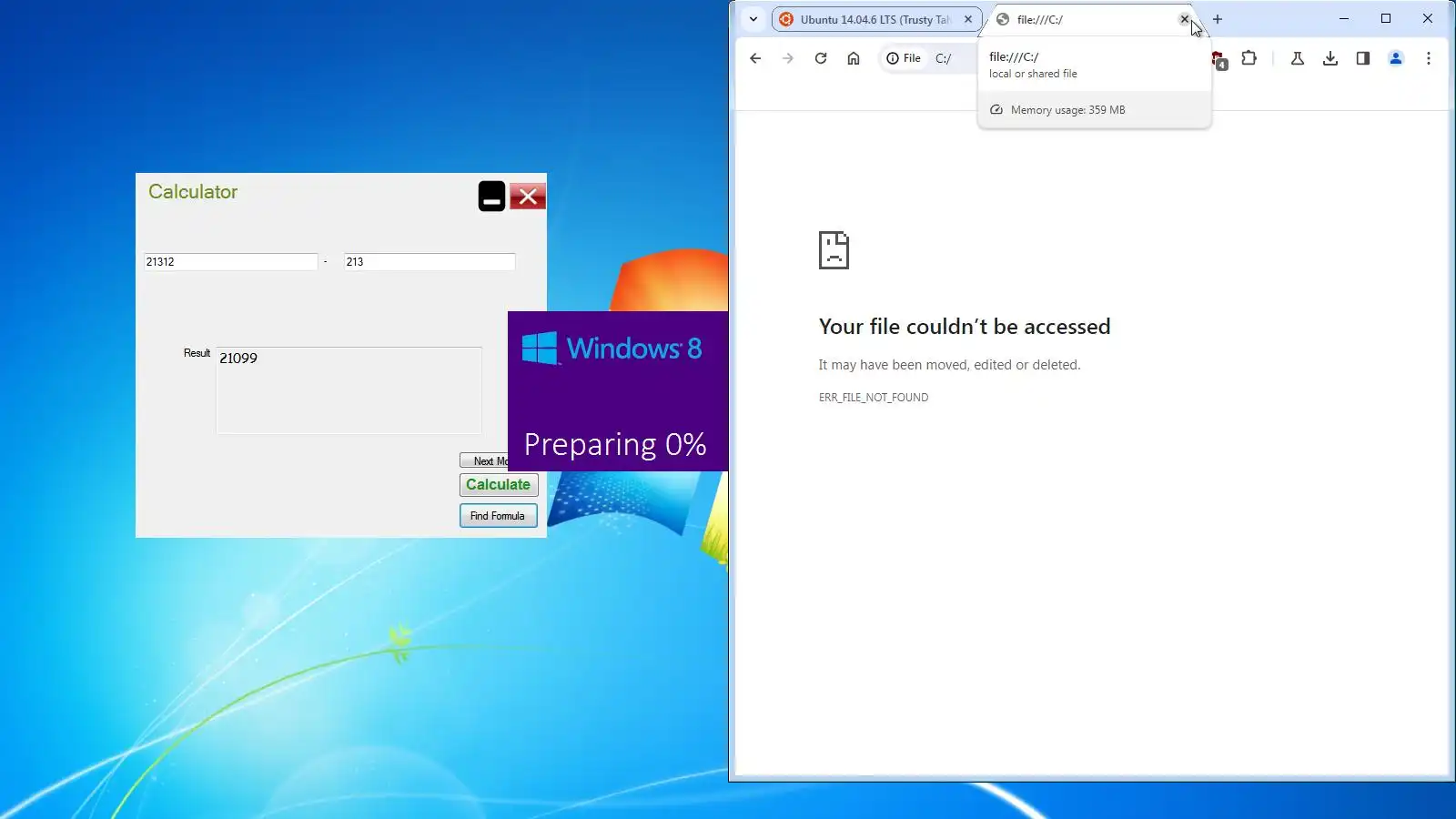Click the Windows 8 logo on the purple panel
This screenshot has width=1456, height=819.
pos(612,349)
